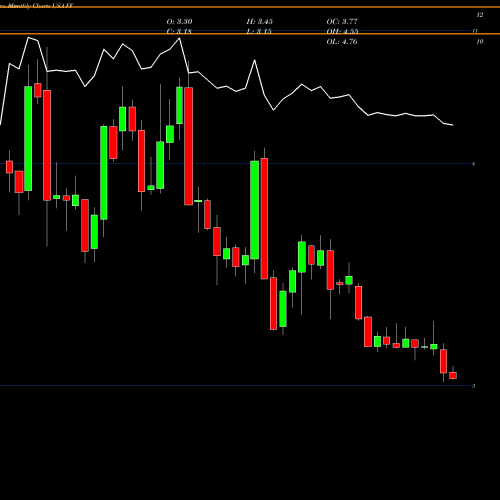Viewport: 500px width, 500px height.
Task: Select the "OL: 4.76" value
Action: (342, 42)
